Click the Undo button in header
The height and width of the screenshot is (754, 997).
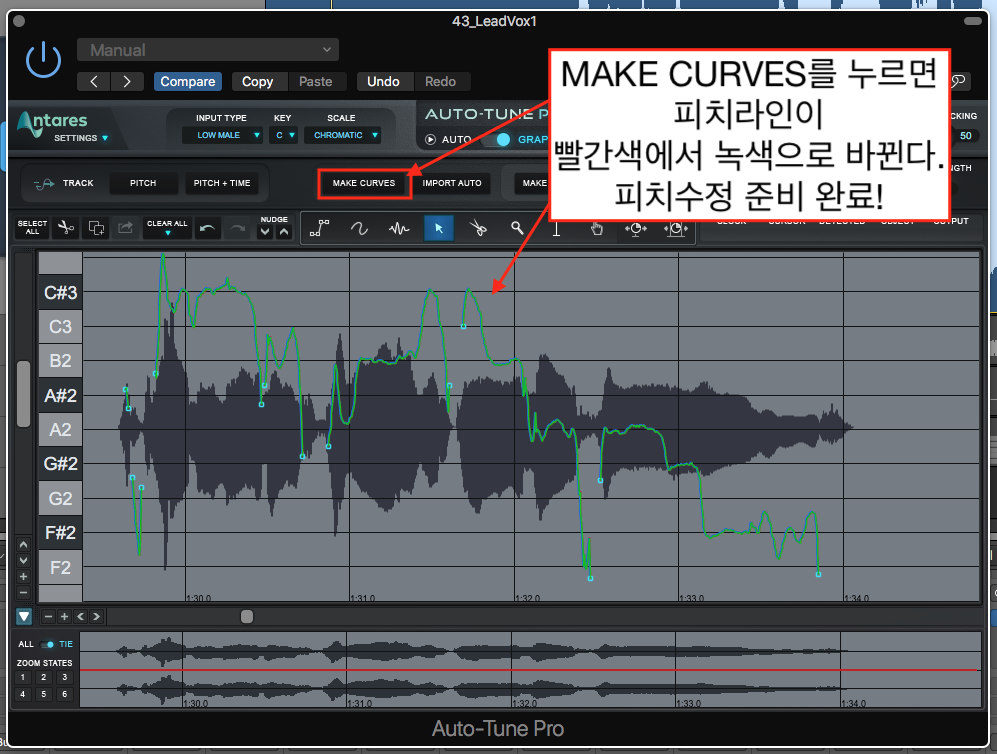(x=383, y=81)
